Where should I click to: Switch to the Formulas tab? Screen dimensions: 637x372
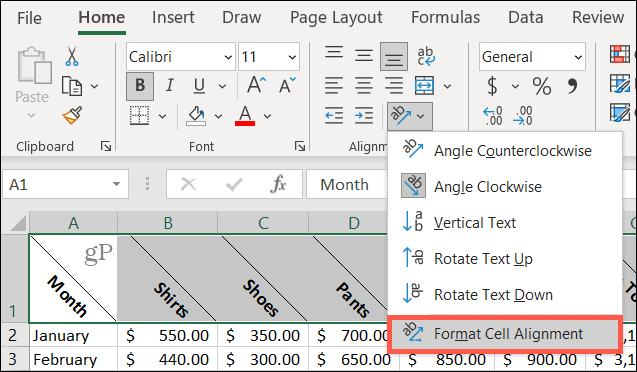coord(445,17)
